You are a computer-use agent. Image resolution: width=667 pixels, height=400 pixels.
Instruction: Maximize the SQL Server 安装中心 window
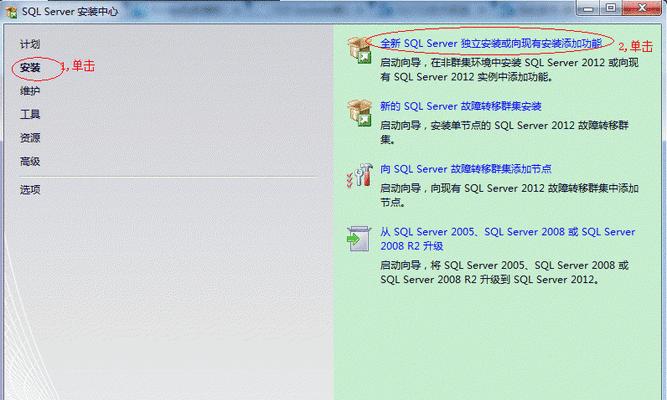[x=610, y=9]
